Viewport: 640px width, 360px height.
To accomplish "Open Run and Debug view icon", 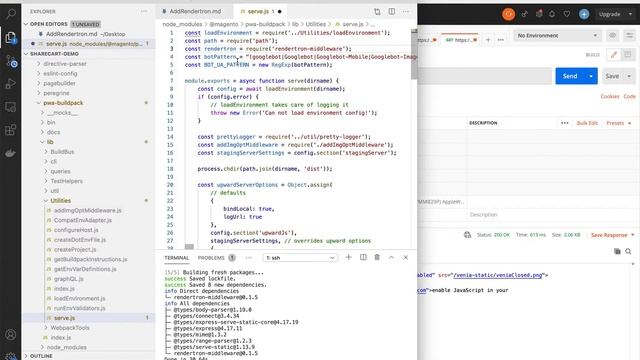I will [x=11, y=84].
